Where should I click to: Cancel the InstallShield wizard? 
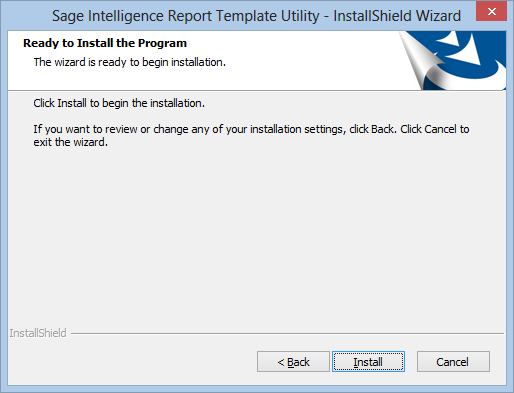453,361
